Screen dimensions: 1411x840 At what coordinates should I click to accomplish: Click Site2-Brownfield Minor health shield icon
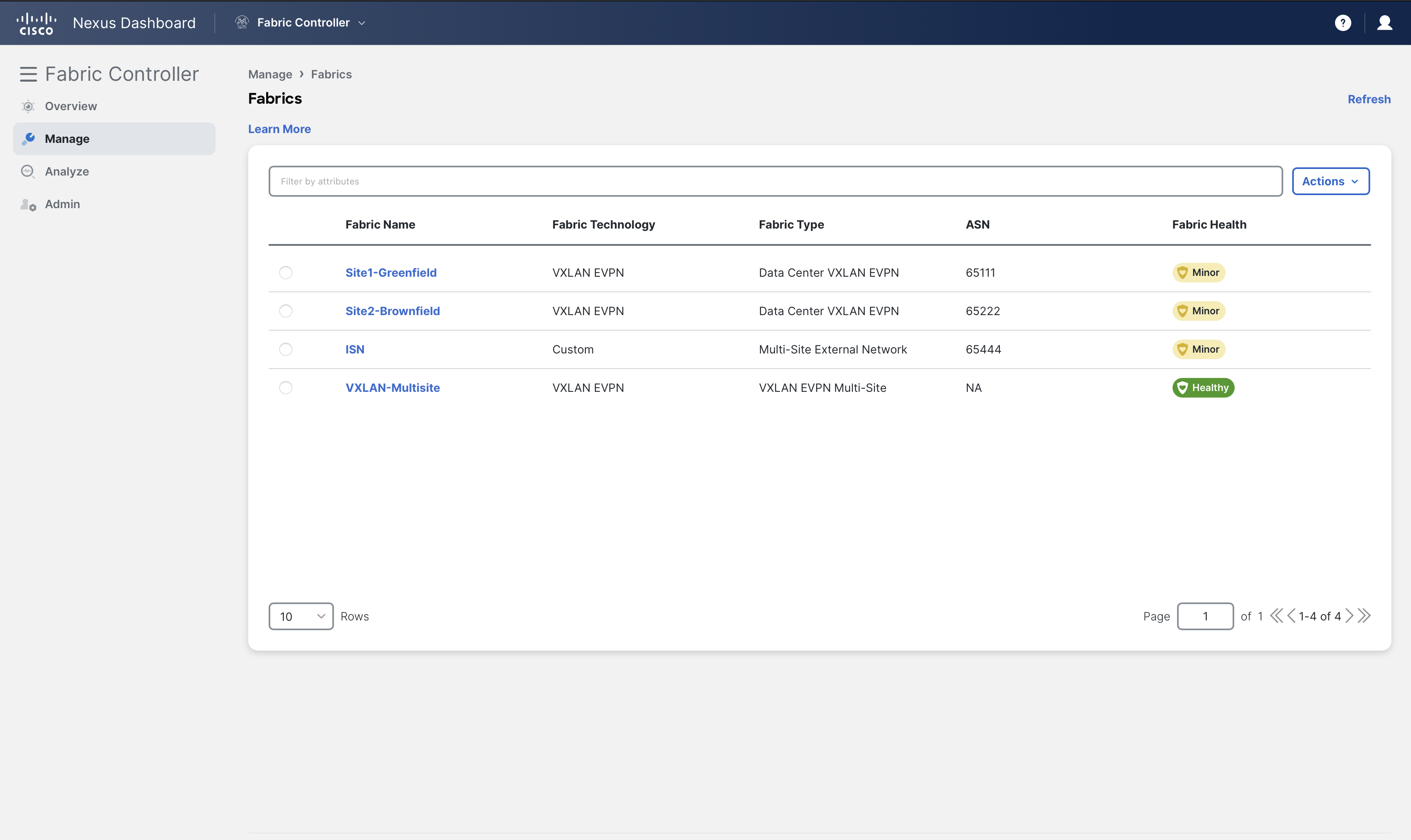click(1182, 311)
